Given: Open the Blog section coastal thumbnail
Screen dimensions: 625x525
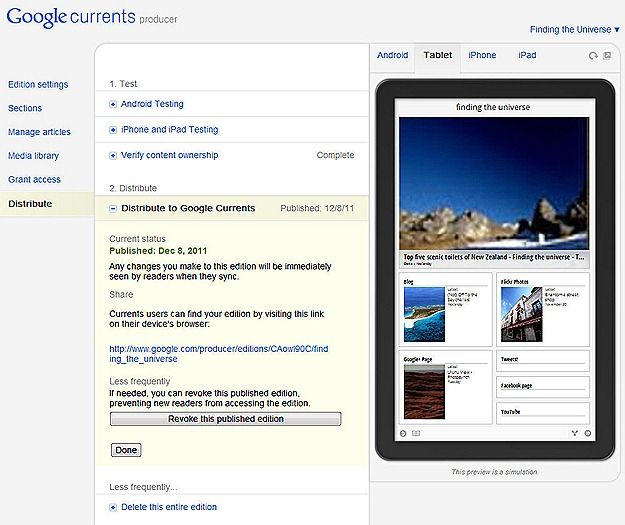Looking at the screenshot, I should (x=425, y=315).
